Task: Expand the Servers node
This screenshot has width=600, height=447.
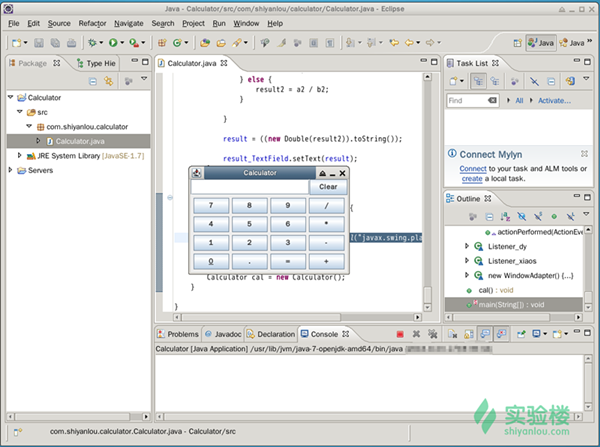Action: pos(10,170)
